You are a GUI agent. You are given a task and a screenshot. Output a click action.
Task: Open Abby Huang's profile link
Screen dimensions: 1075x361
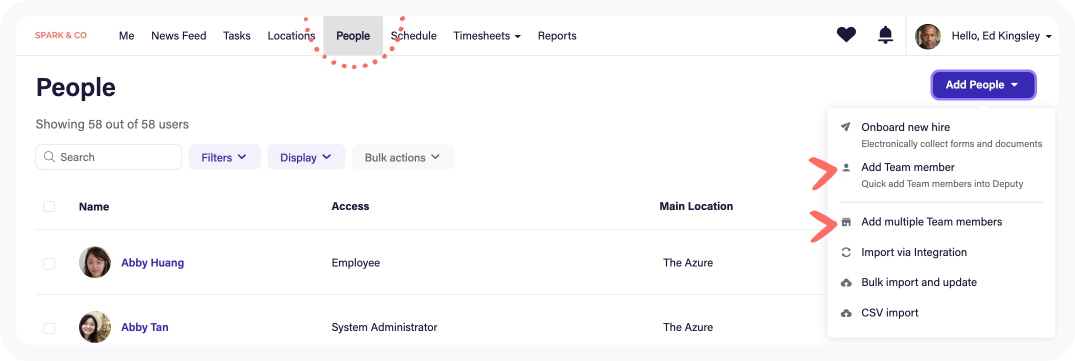[152, 262]
